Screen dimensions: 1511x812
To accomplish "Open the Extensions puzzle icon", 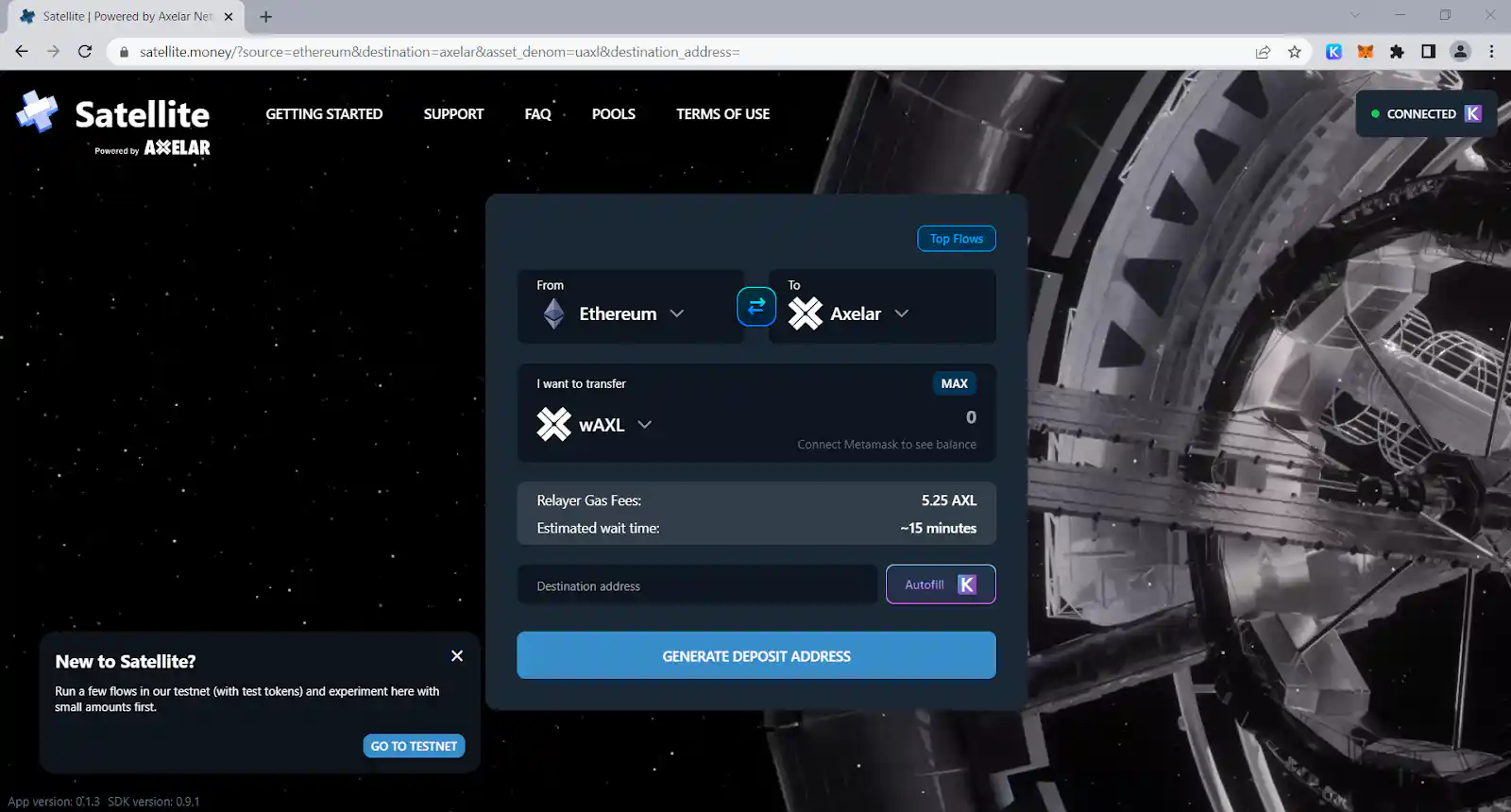I will (x=1397, y=52).
